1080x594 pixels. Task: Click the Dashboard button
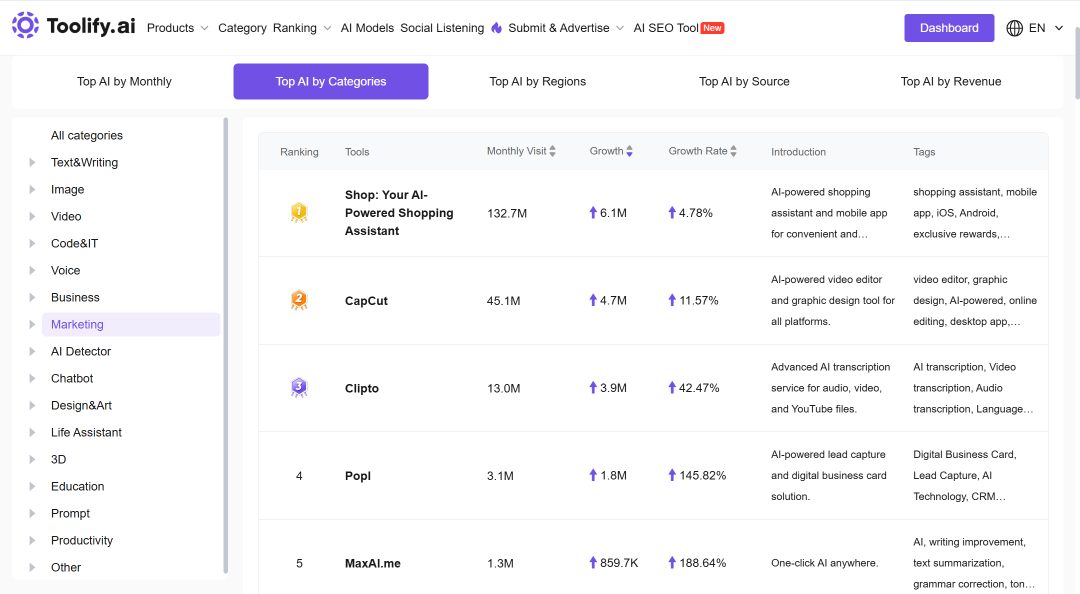[949, 28]
